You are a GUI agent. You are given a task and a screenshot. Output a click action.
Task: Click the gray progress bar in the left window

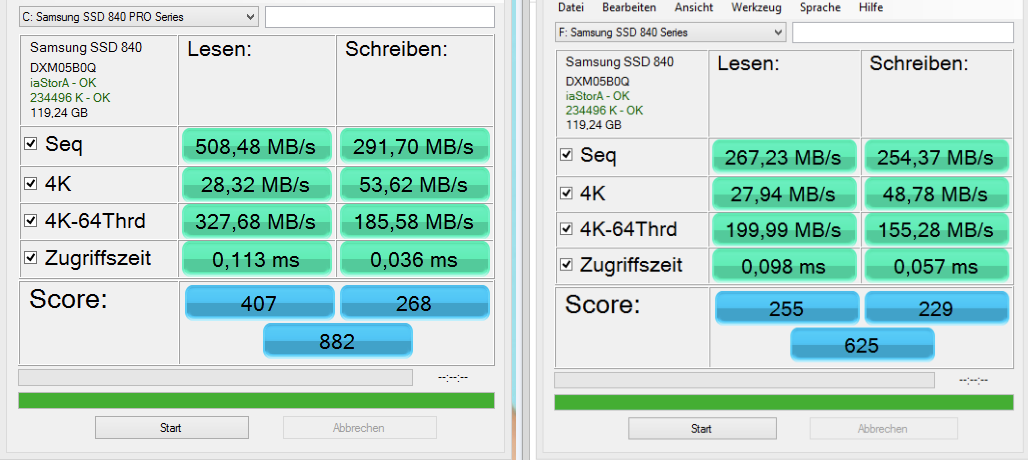click(x=215, y=377)
